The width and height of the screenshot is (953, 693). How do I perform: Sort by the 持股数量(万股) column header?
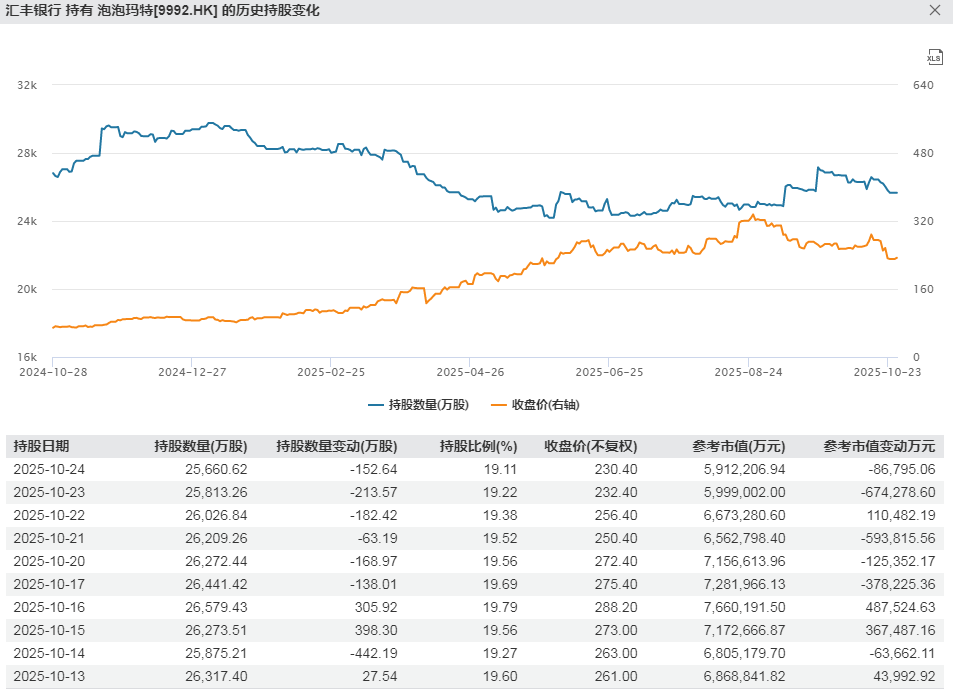pyautogui.click(x=200, y=446)
